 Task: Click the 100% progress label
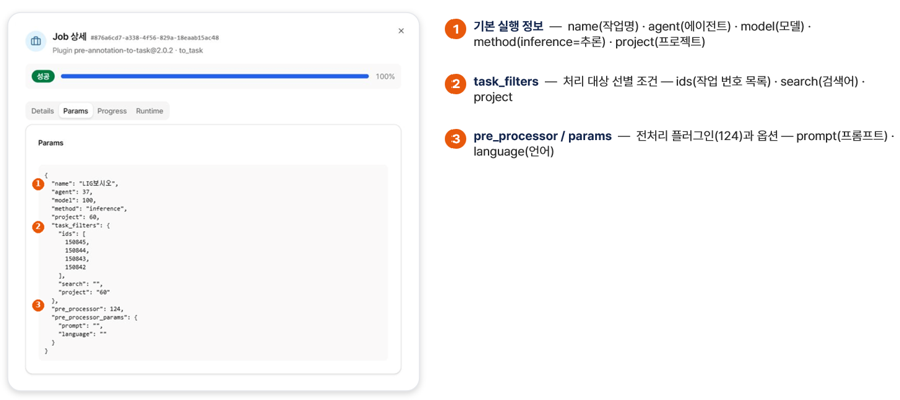[385, 76]
